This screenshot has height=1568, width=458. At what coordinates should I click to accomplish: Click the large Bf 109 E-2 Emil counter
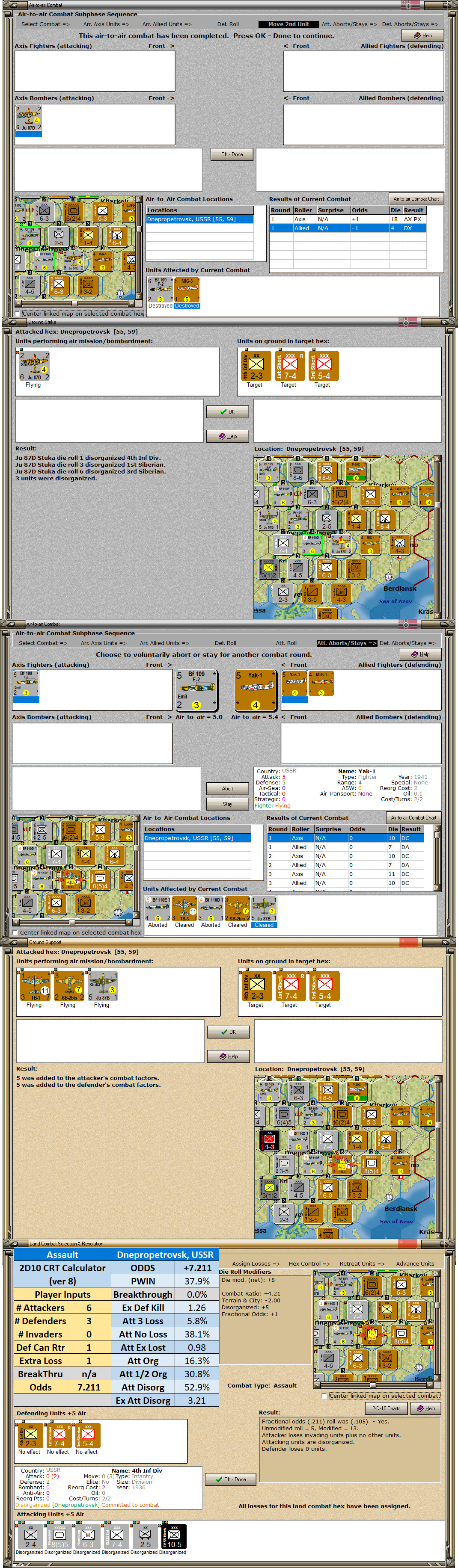196,690
